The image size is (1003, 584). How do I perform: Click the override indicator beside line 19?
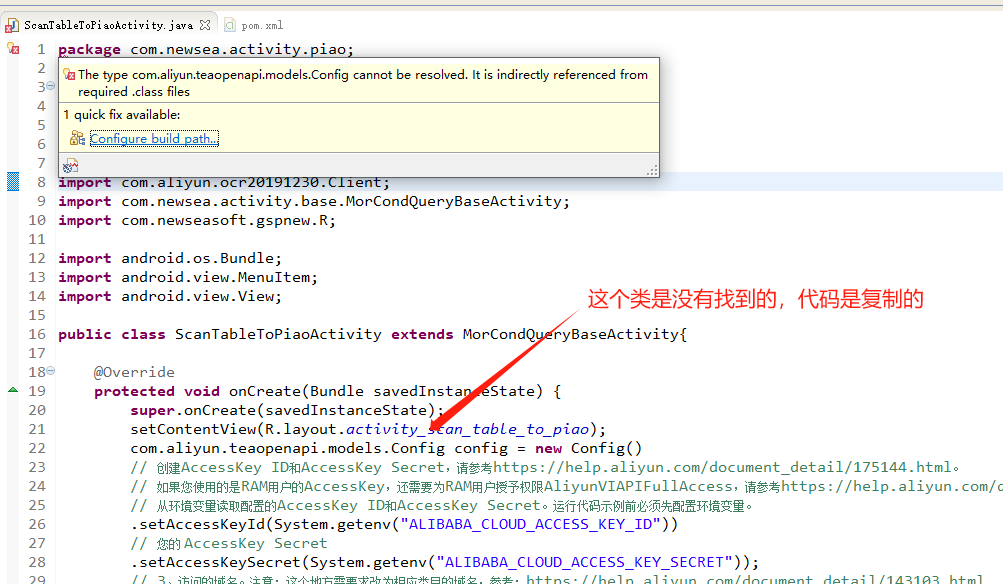pos(13,390)
